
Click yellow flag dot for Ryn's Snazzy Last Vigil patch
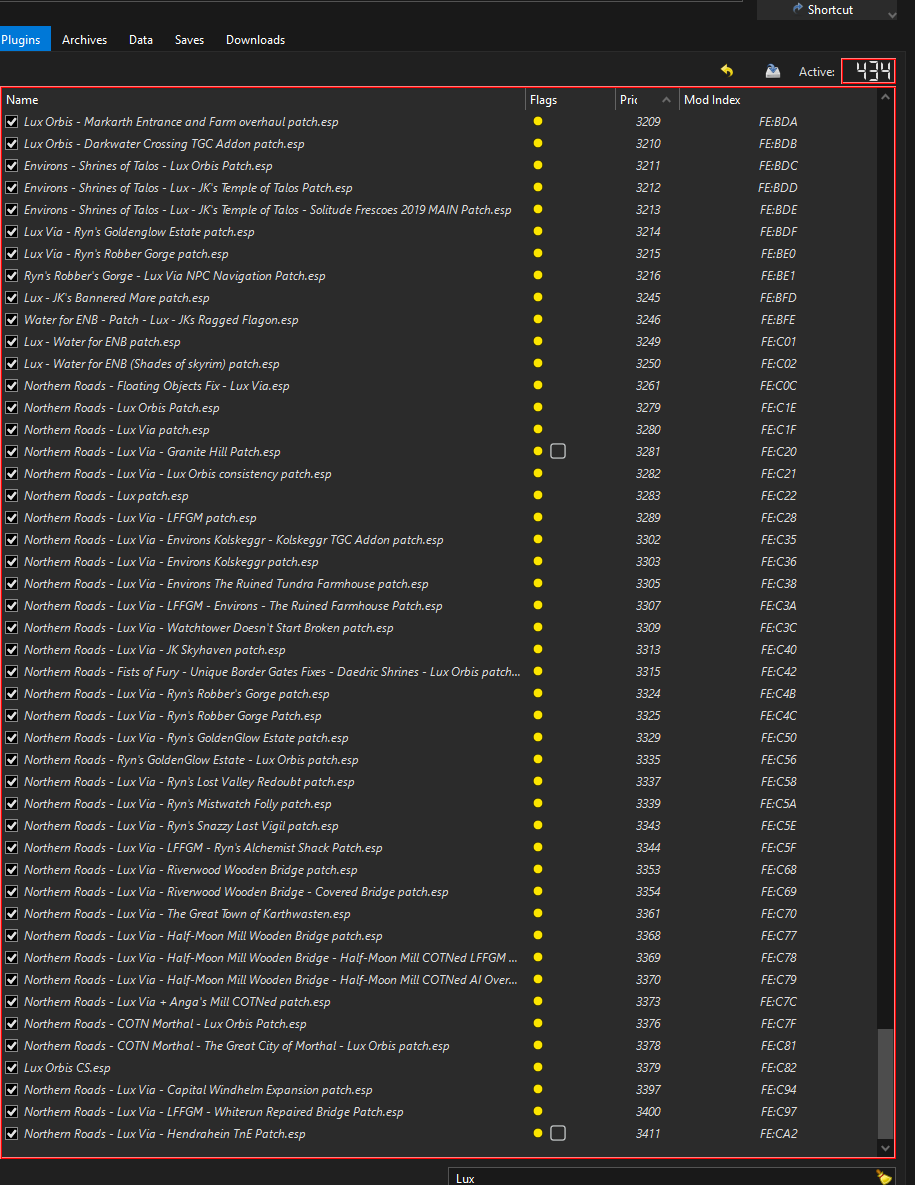pos(538,825)
